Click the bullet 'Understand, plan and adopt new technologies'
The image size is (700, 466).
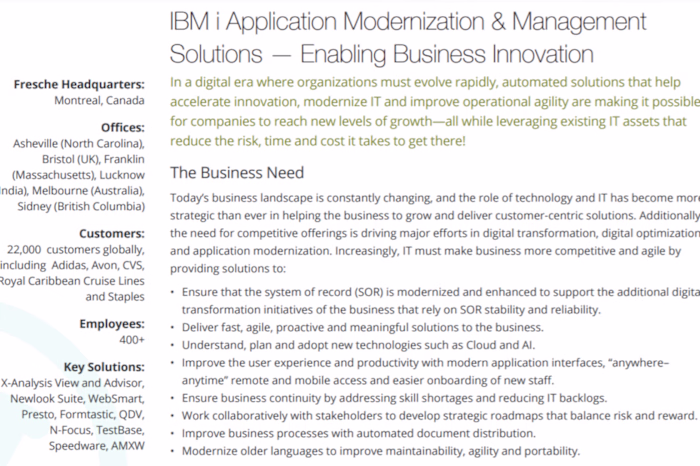click(x=358, y=345)
